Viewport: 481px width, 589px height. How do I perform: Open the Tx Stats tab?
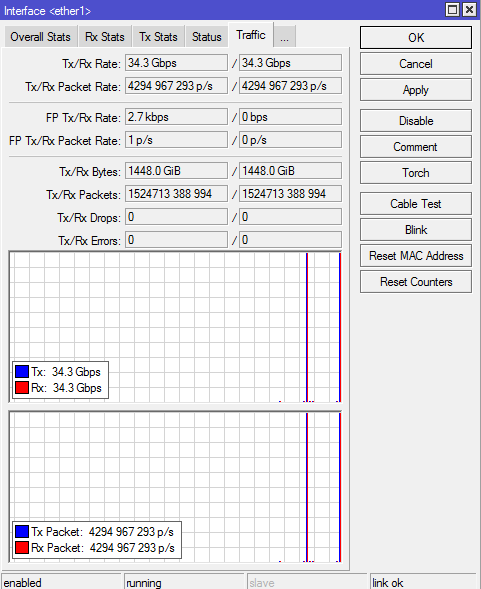coord(158,37)
